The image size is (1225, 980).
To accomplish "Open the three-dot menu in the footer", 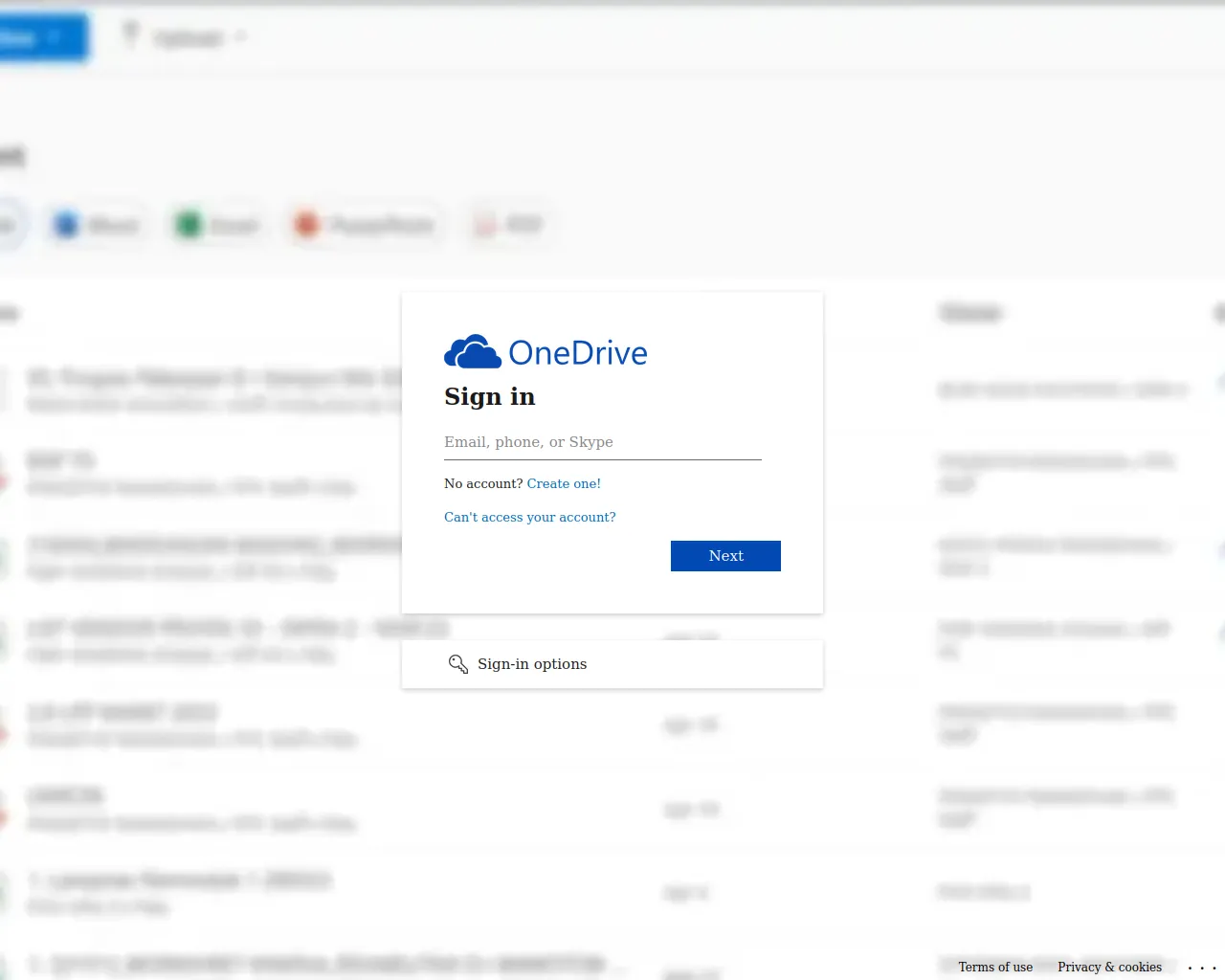I will [1201, 968].
